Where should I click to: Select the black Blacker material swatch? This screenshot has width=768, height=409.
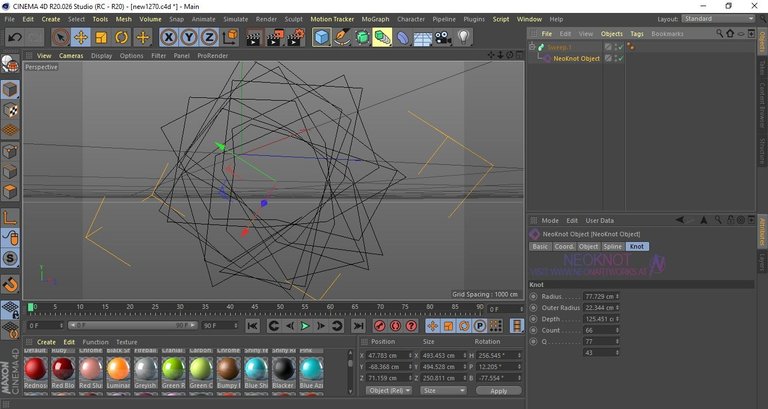tap(284, 369)
